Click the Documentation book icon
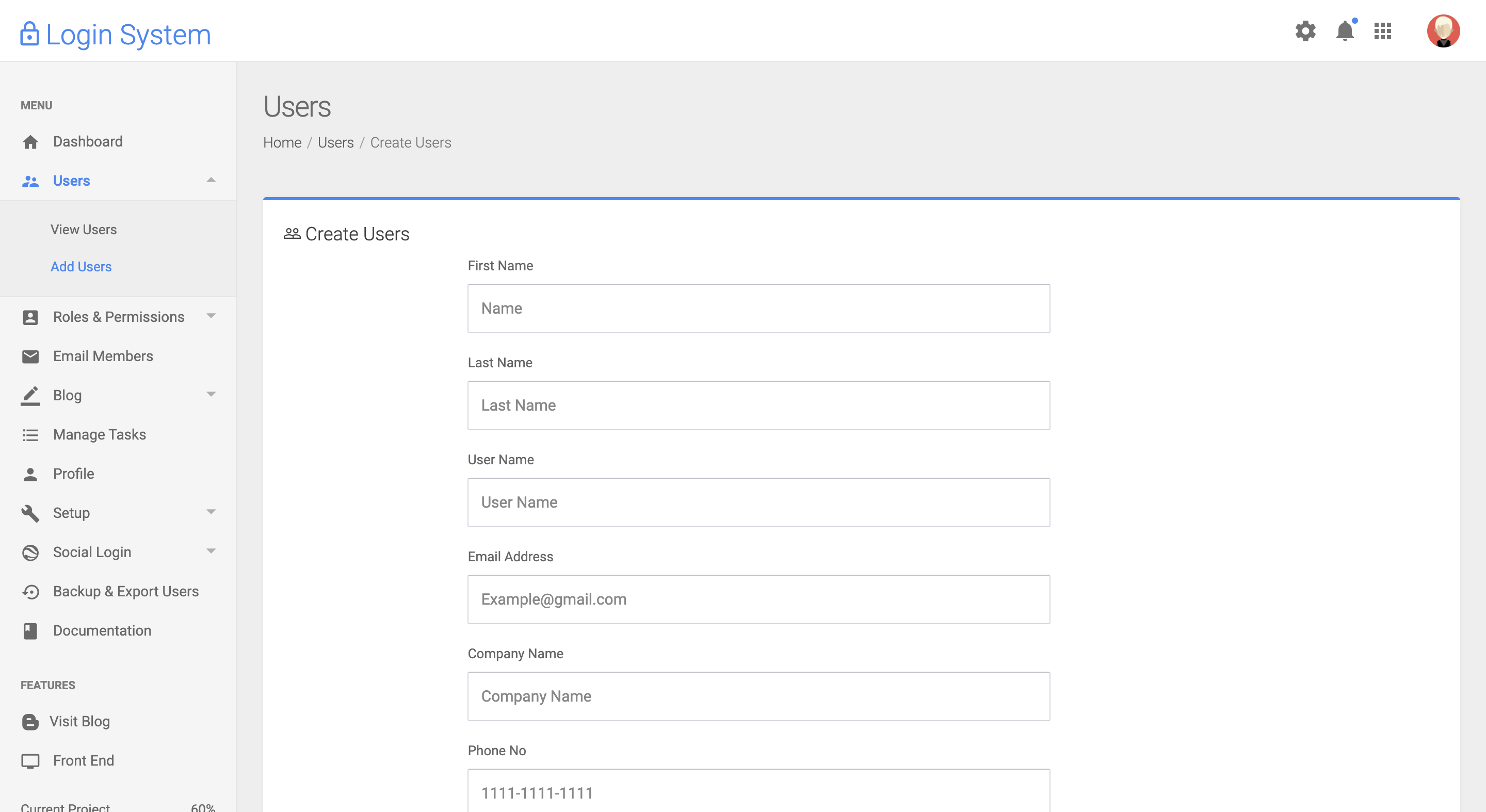This screenshot has width=1486, height=812. pos(30,631)
